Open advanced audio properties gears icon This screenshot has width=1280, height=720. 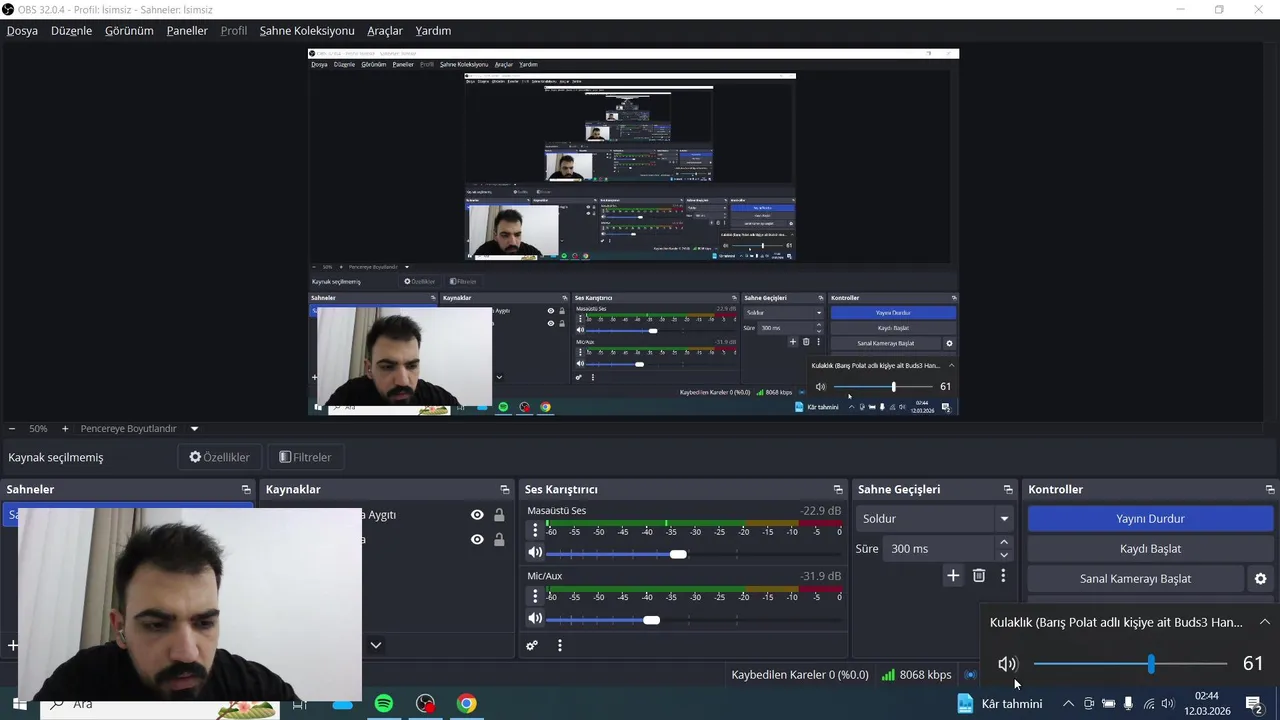pyautogui.click(x=532, y=646)
